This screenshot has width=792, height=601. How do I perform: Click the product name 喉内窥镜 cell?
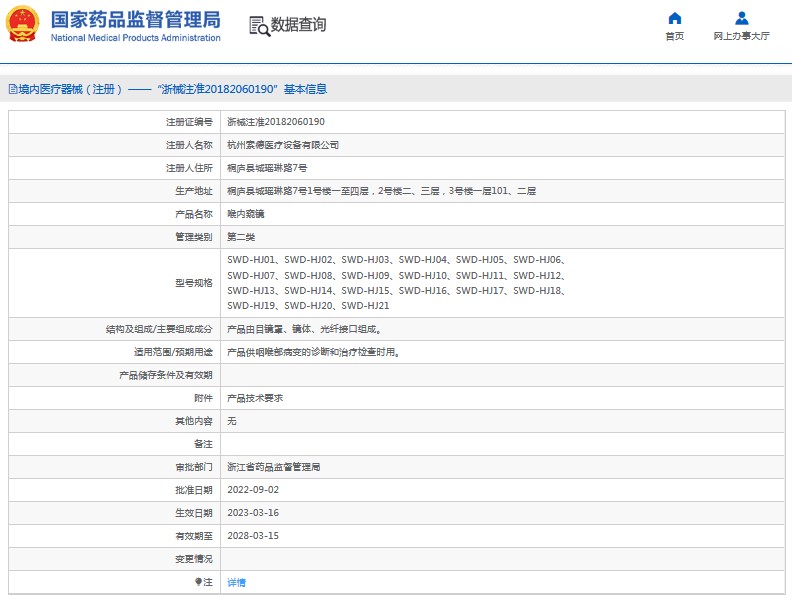246,214
